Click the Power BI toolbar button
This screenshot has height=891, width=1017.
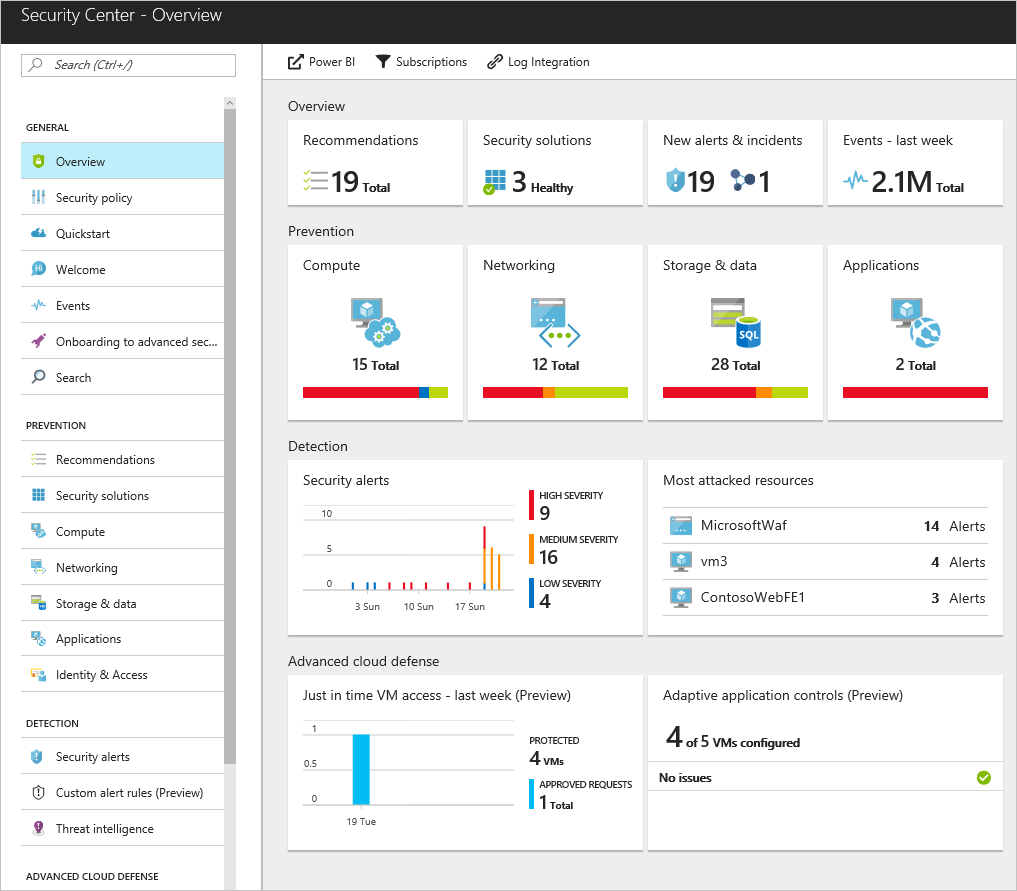322,62
